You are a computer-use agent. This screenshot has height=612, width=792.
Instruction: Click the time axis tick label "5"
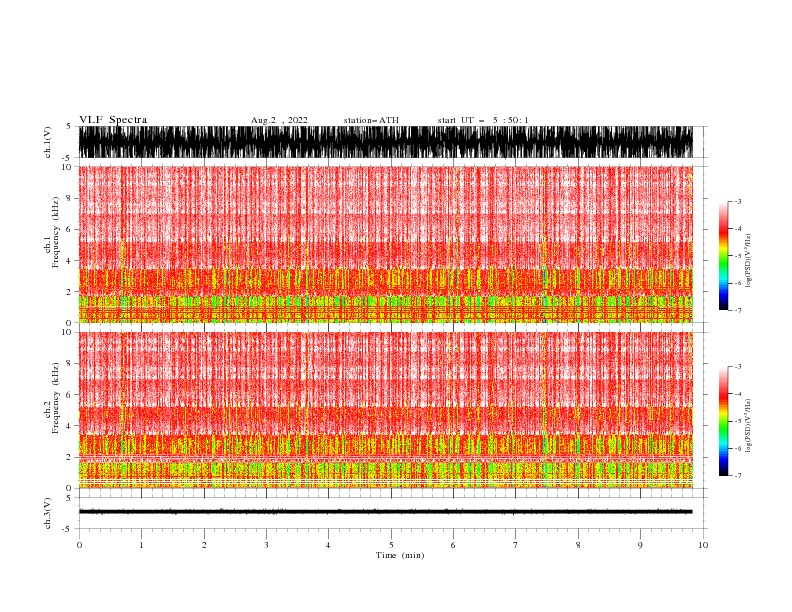(391, 545)
